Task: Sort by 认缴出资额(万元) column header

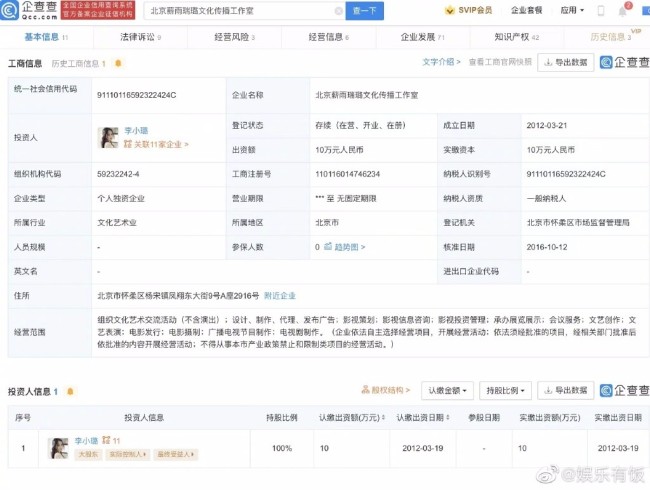Action: pos(352,417)
